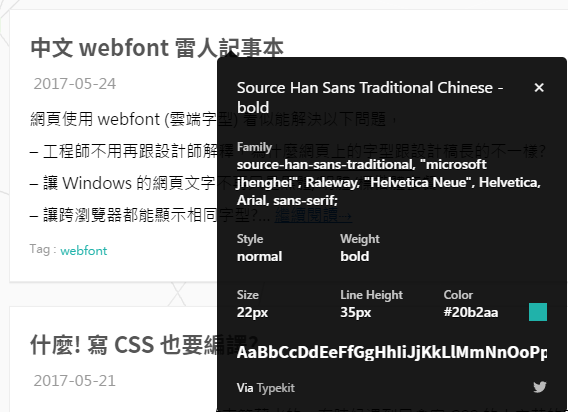Viewport: 568px width, 414px height.
Task: Click the AaBbCcDd font sample preview
Action: [392, 352]
